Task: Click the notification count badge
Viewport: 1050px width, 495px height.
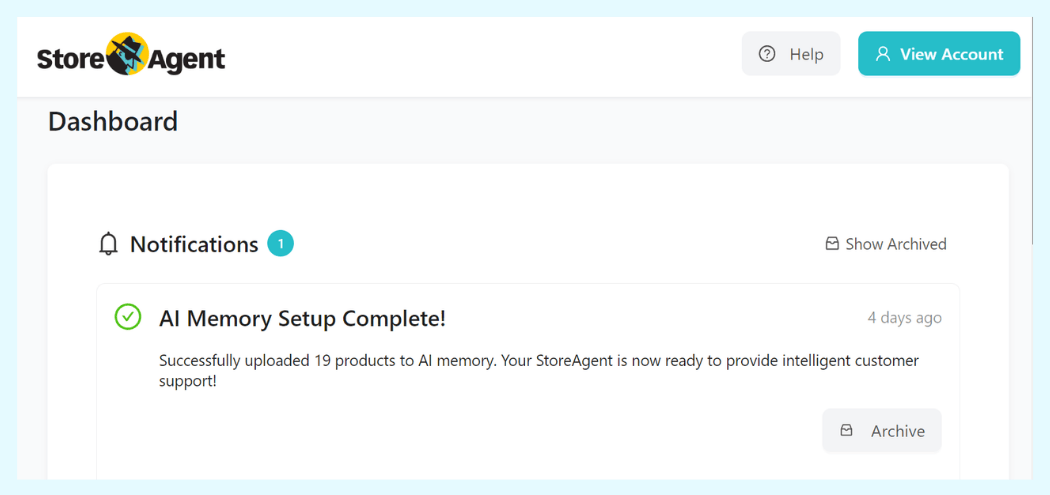Action: (x=281, y=244)
